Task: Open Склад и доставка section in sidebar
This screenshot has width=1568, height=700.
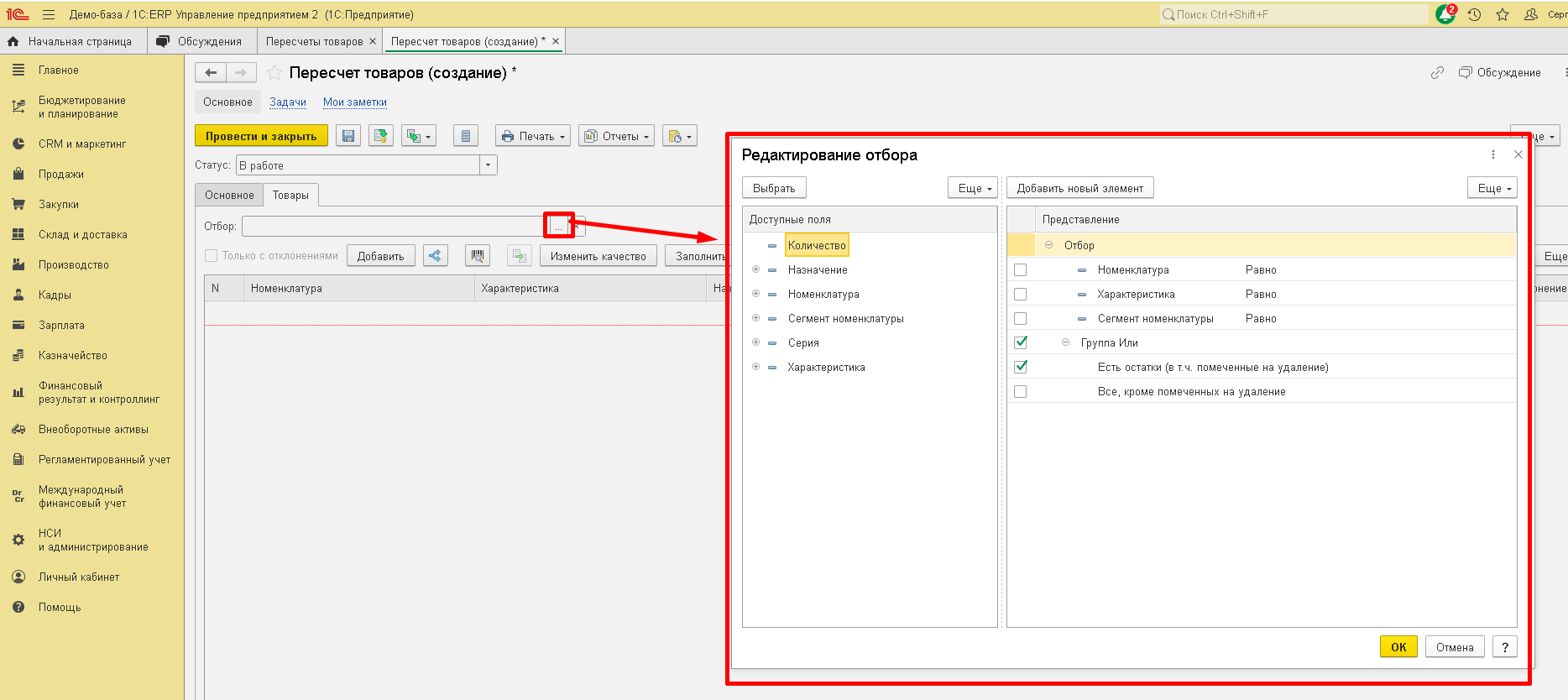Action: pyautogui.click(x=83, y=235)
